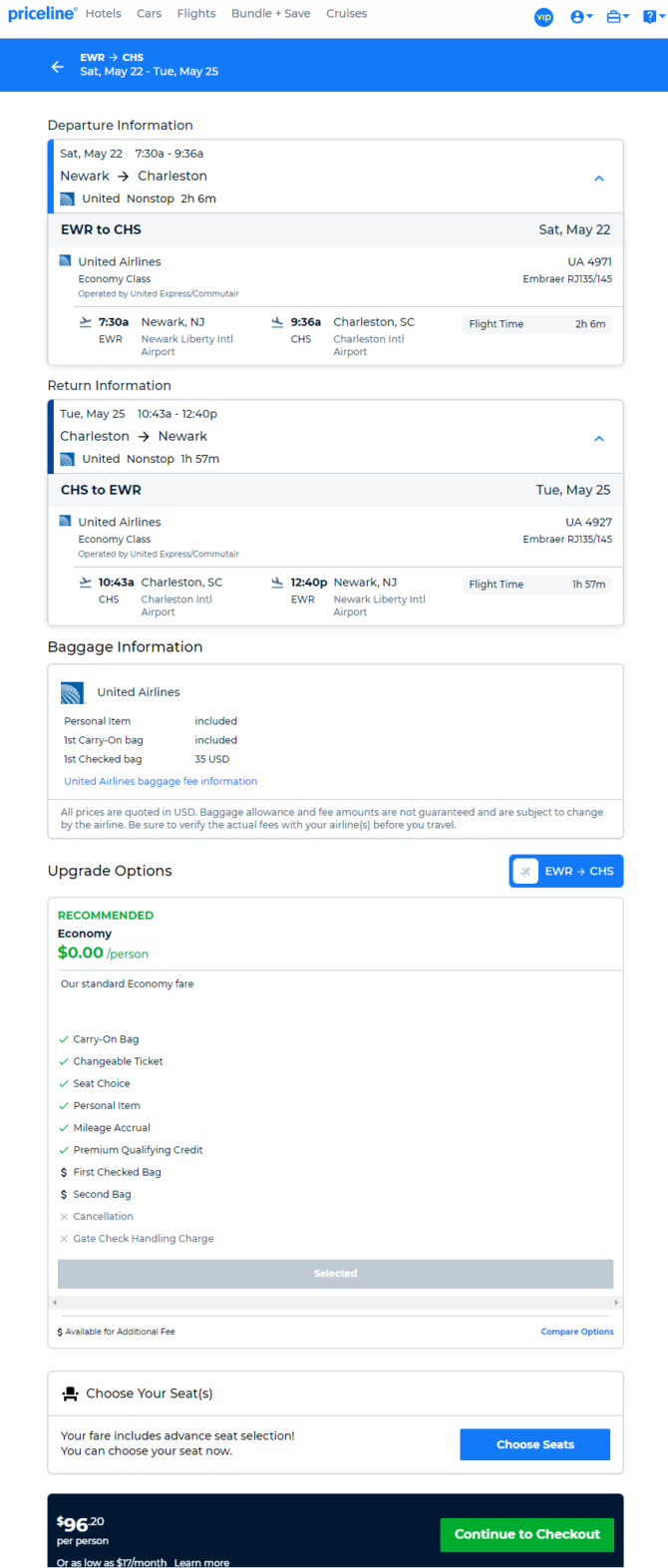Screen dimensions: 668x1568
Task: Click the $96.20 per person total
Action: [83, 1531]
